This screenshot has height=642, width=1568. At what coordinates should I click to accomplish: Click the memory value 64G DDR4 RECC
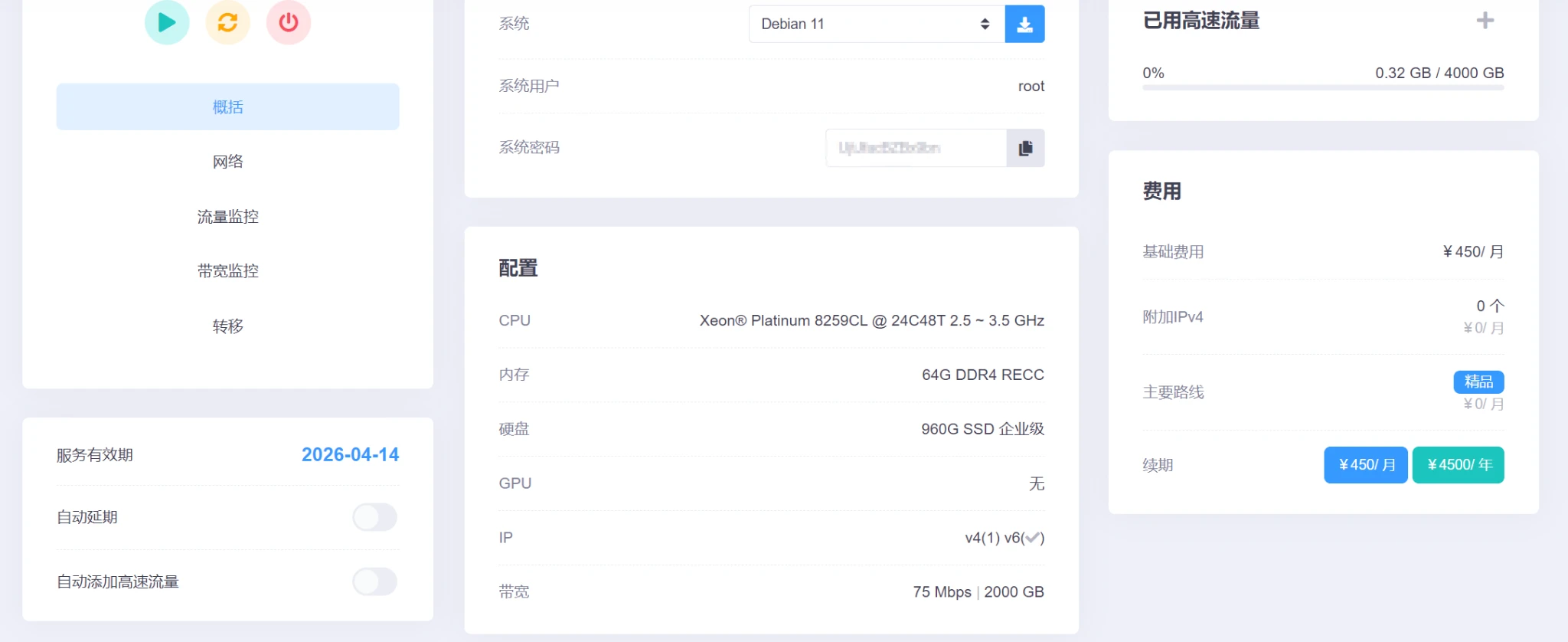[983, 375]
